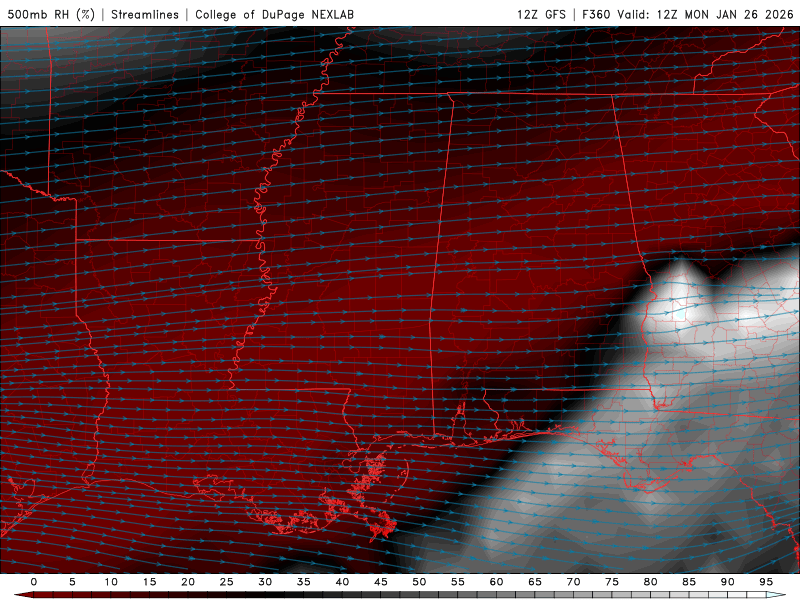Viewport: 800px width, 600px height.
Task: Select the 30 value on the RH scale
Action: pyautogui.click(x=265, y=582)
